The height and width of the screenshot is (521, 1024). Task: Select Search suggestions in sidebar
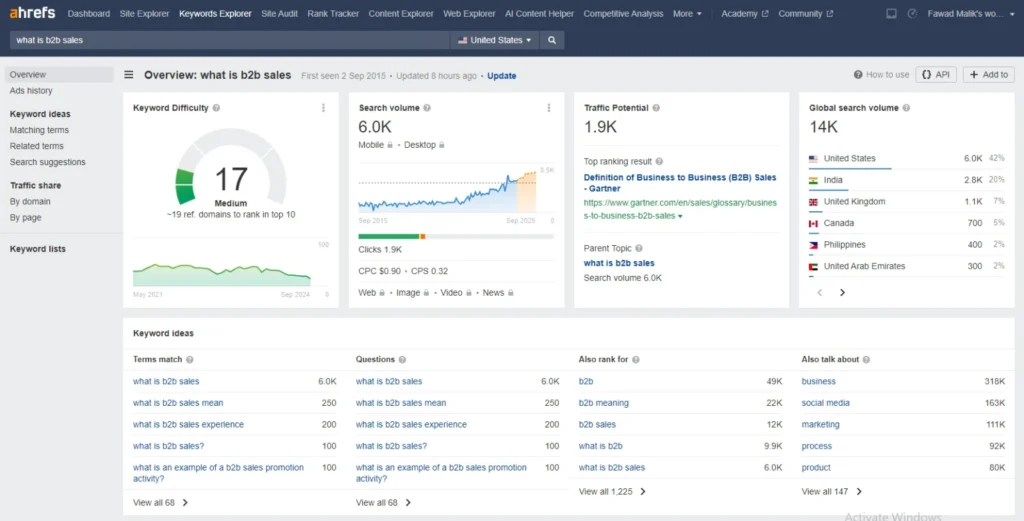(48, 162)
